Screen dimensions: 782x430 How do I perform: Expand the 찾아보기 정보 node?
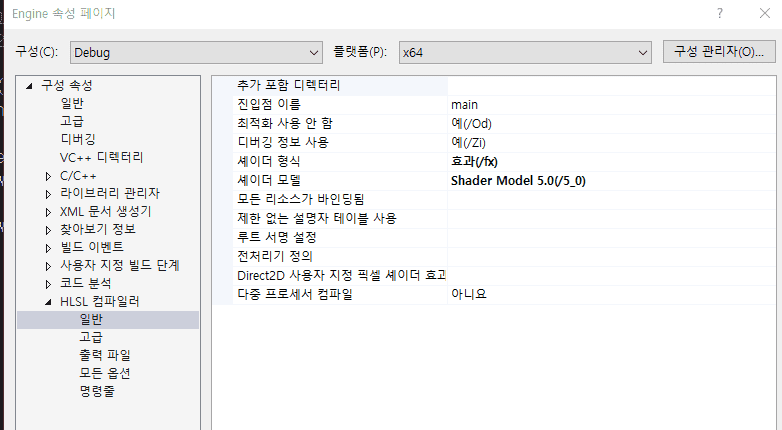click(48, 230)
